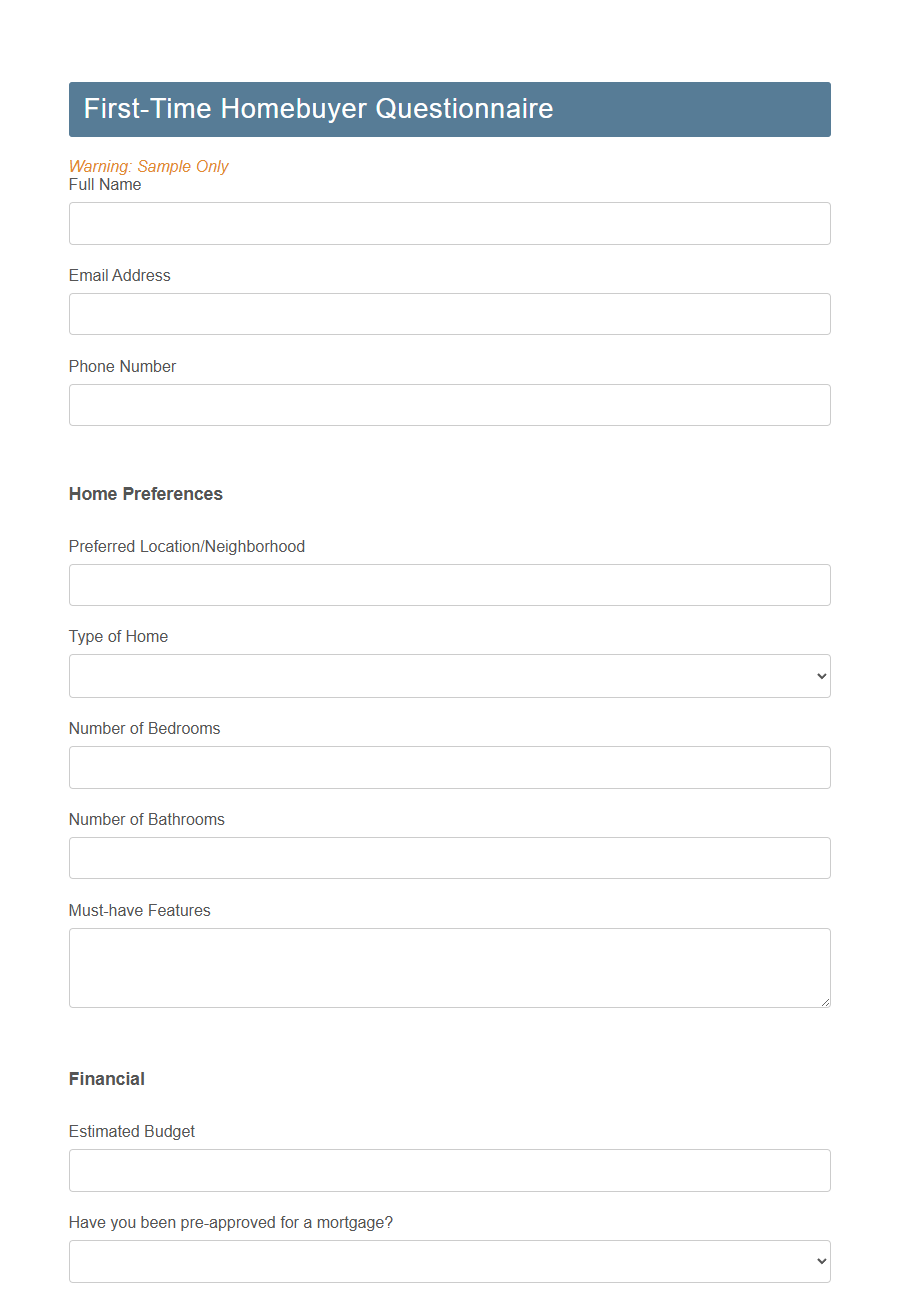Click the Home Preferences section heading
The width and height of the screenshot is (900, 1300).
point(145,494)
